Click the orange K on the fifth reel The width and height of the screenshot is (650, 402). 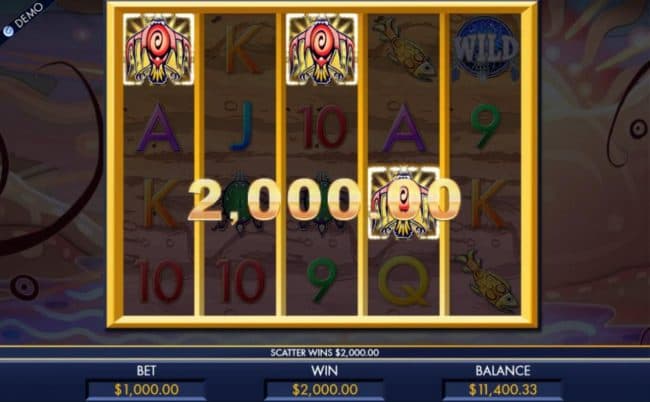[489, 203]
